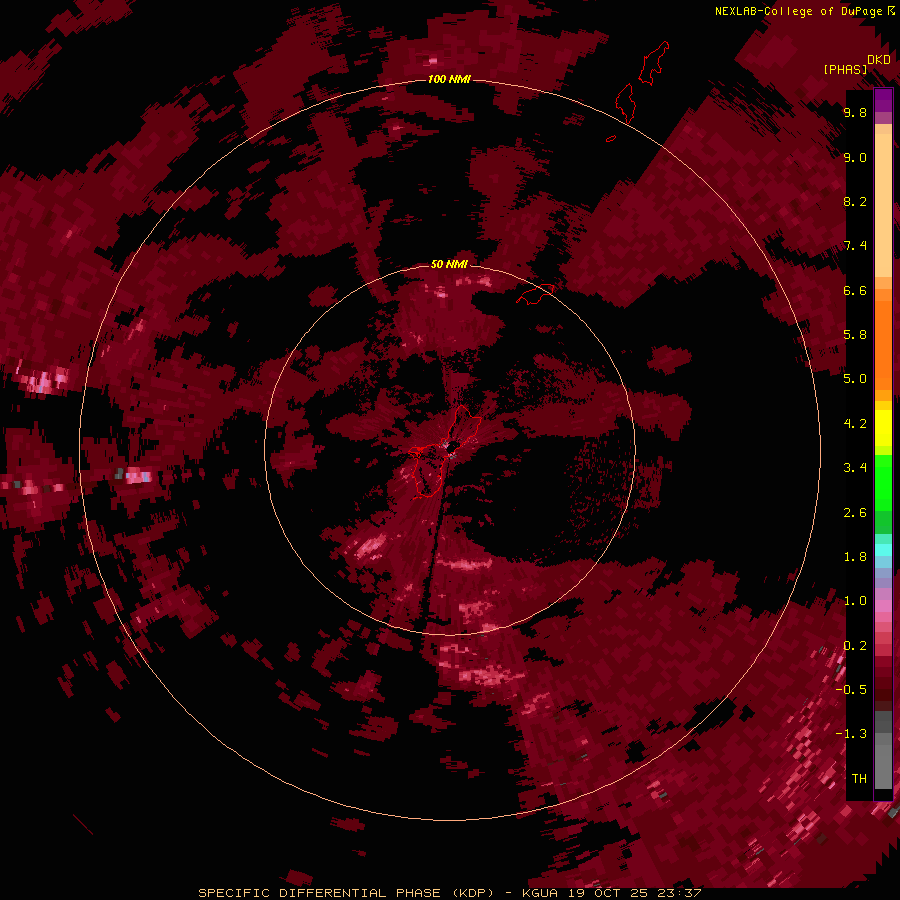The width and height of the screenshot is (900, 900).
Task: Click the 2.6 value on color scale
Action: click(855, 513)
